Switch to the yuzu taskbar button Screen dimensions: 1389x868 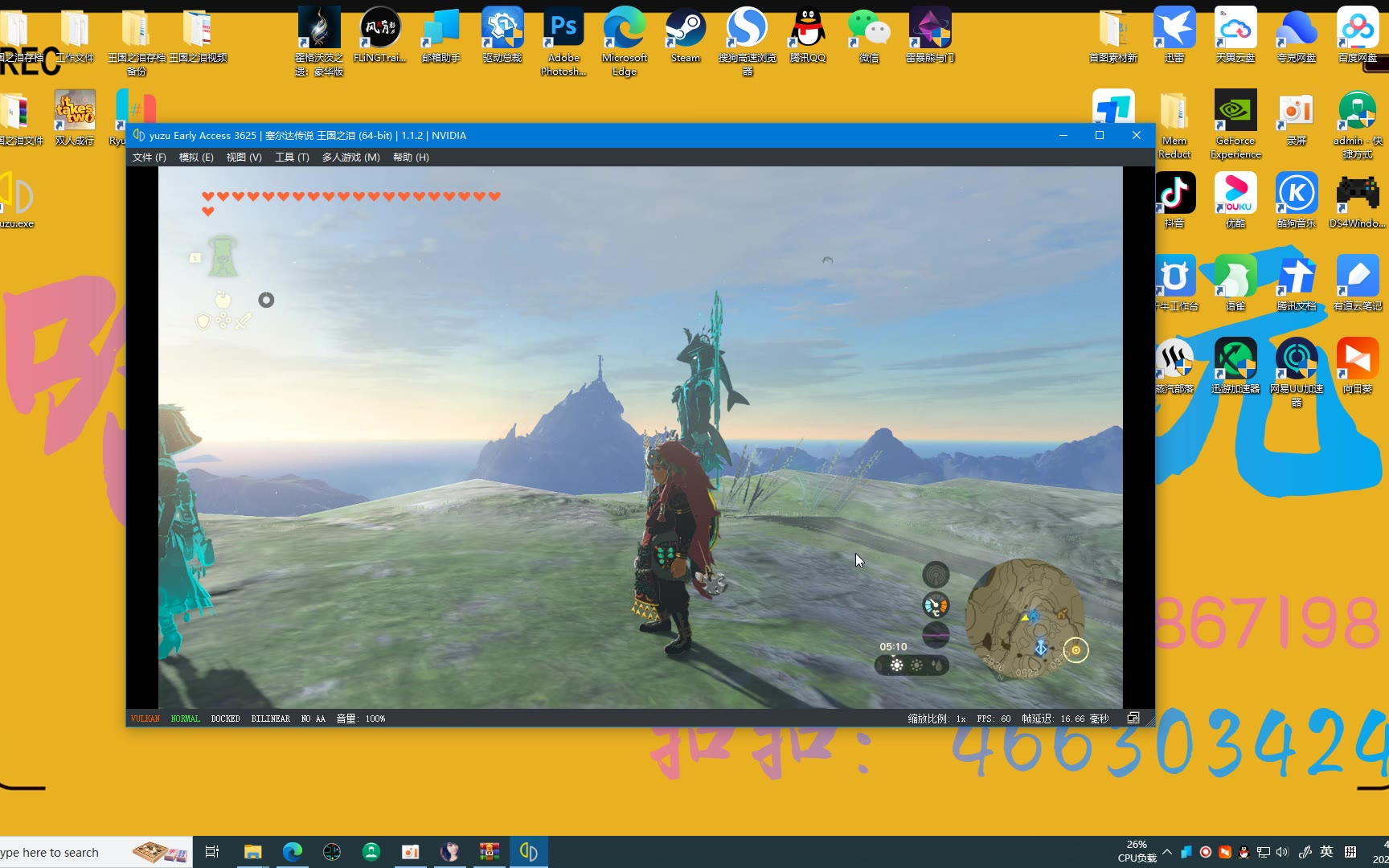528,852
